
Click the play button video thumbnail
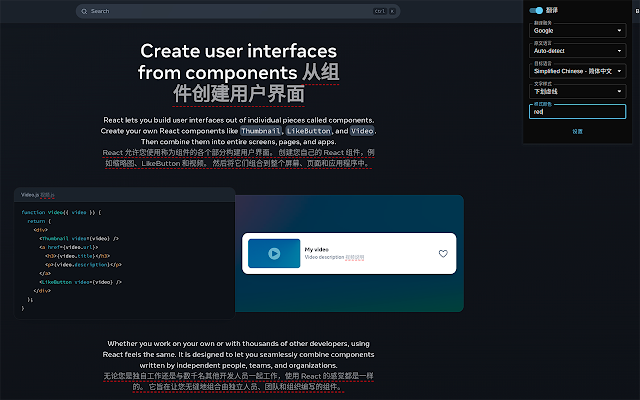pyautogui.click(x=274, y=253)
